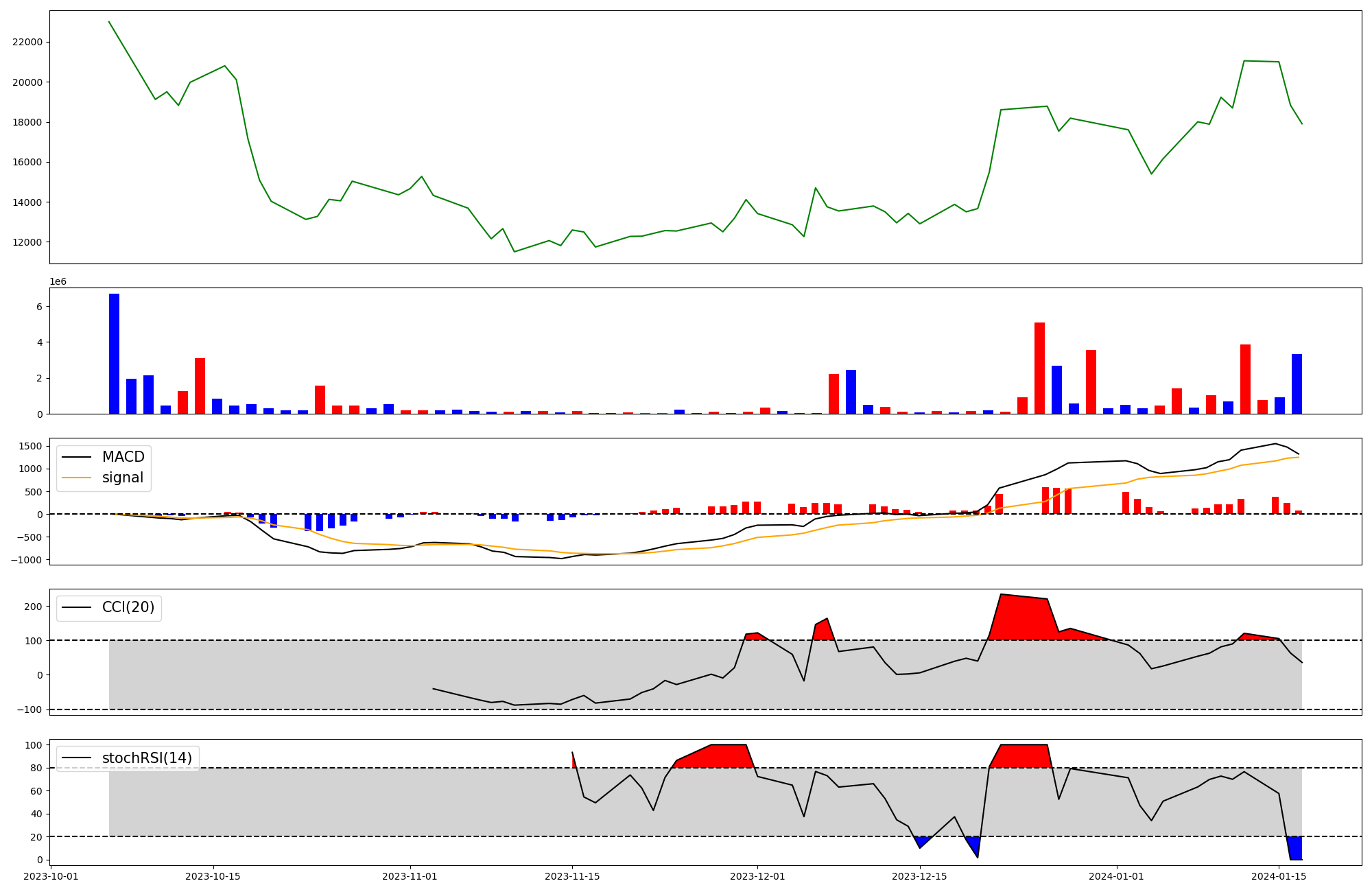Click the 2023-10-01 date tick label
The width and height of the screenshot is (1372, 892).
pyautogui.click(x=51, y=876)
